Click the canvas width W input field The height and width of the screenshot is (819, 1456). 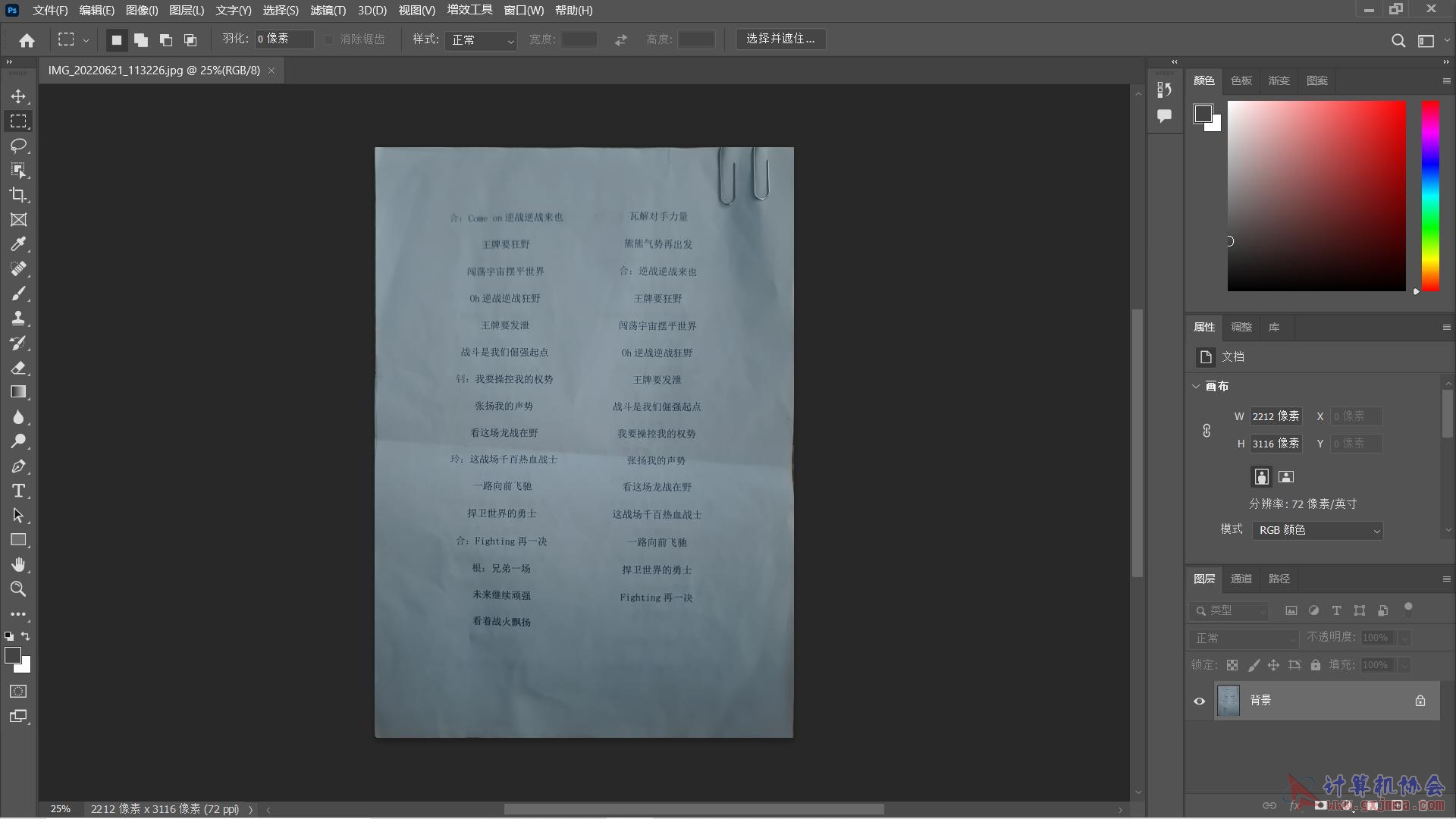(1276, 416)
